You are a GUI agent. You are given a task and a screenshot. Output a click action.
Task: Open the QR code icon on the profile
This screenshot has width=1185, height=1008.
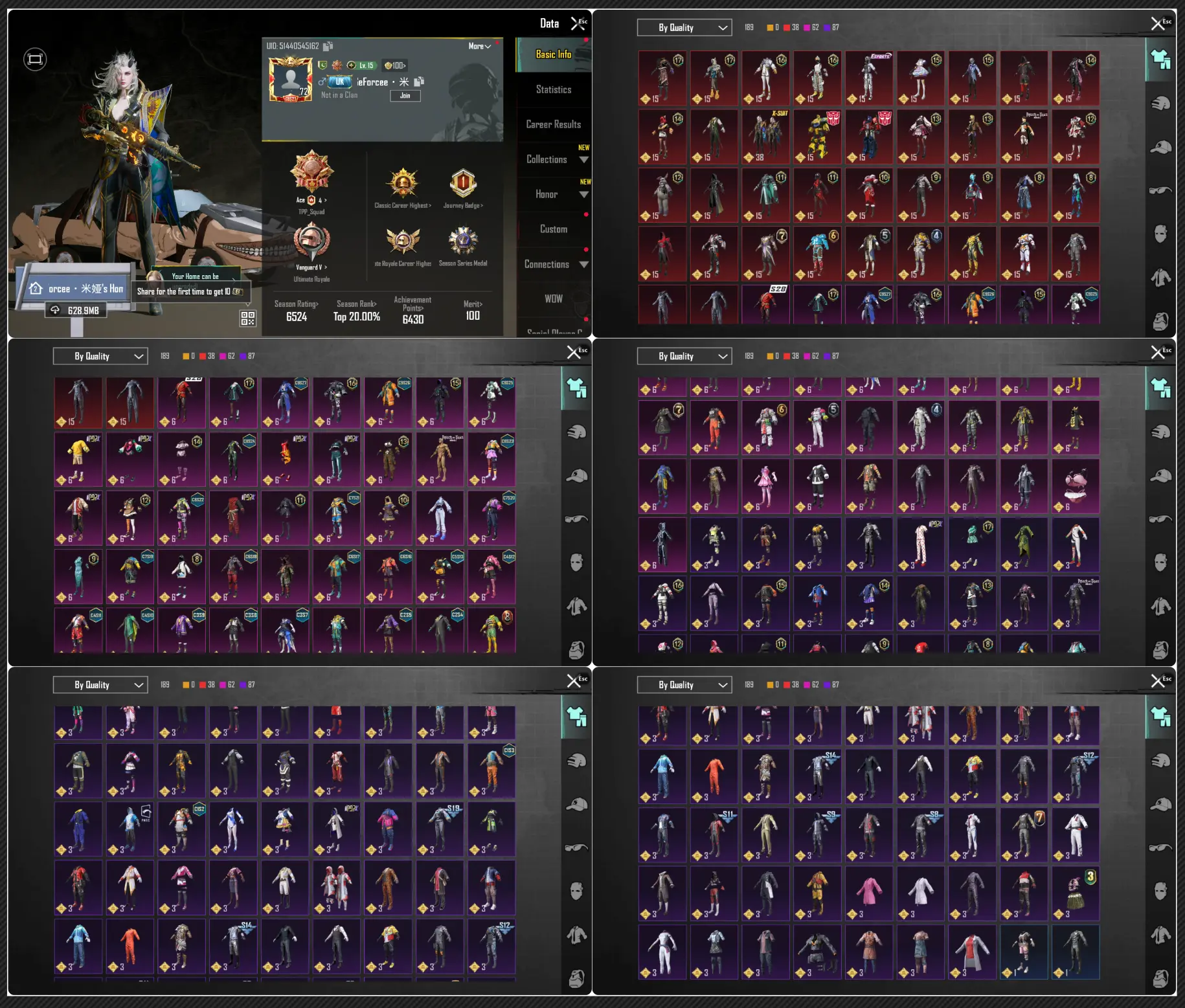(248, 318)
